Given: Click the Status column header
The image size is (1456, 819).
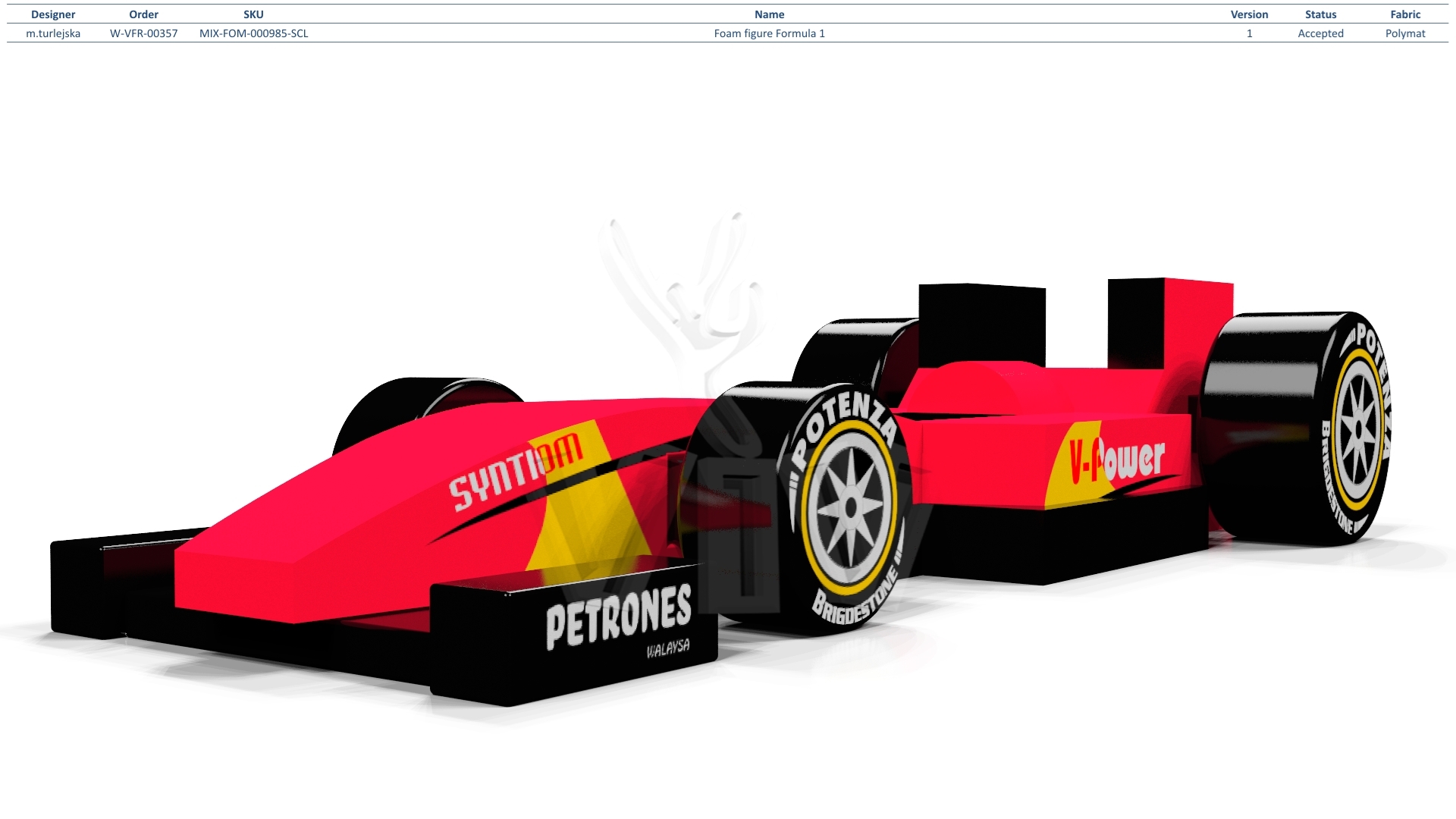Looking at the screenshot, I should coord(1320,14).
